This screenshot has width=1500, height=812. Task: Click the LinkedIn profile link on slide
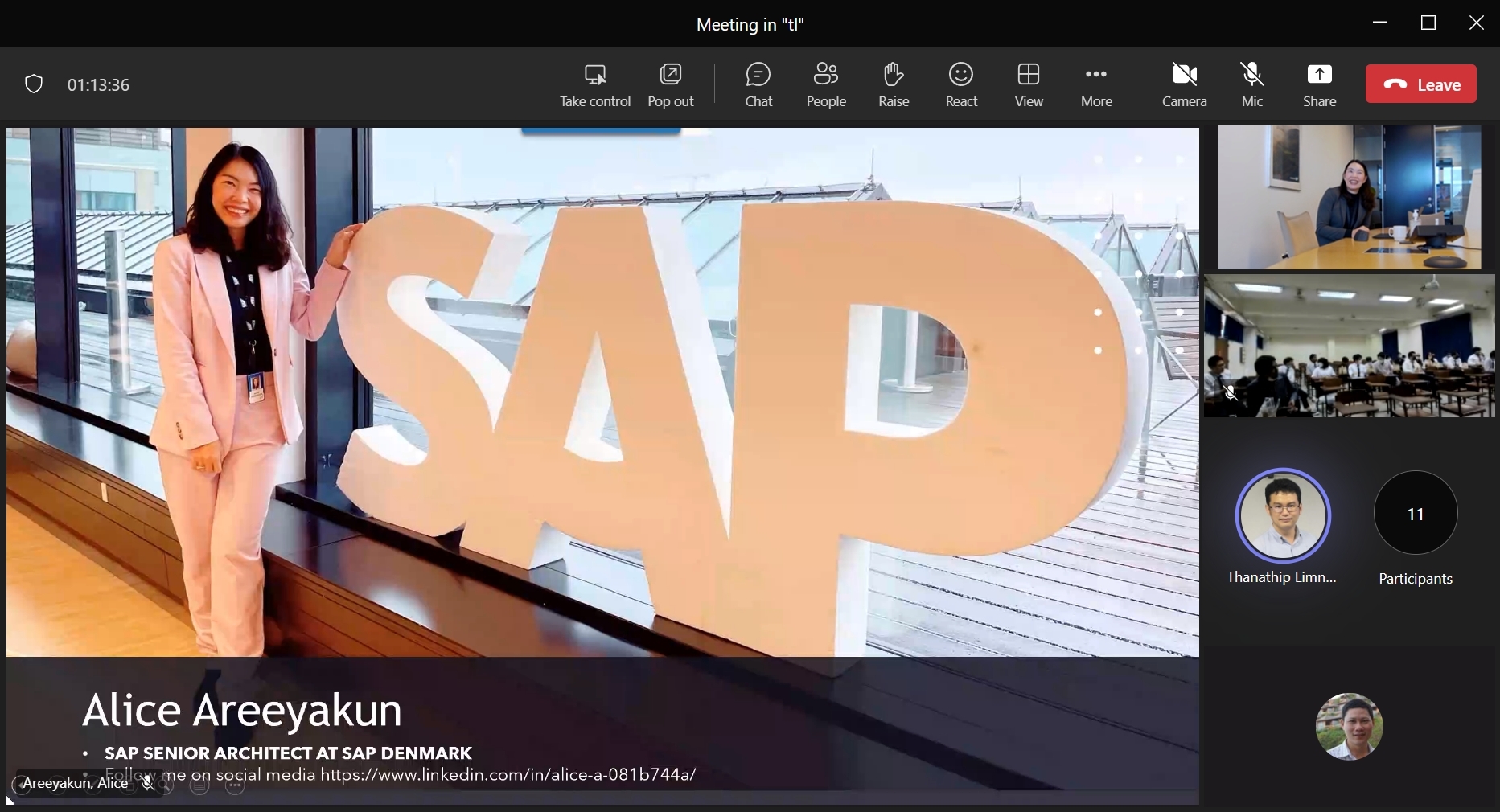point(508,775)
